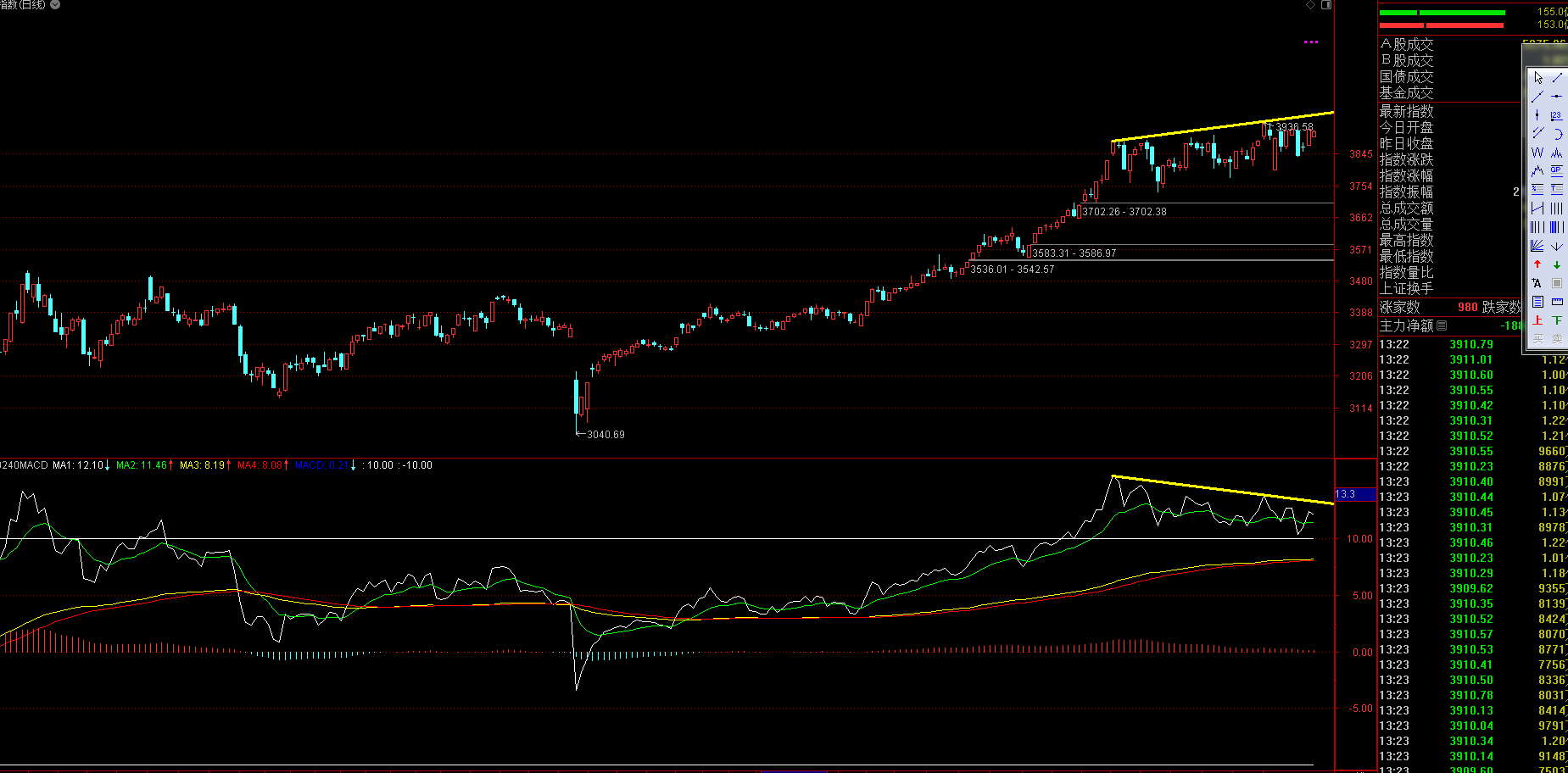Select the 123 price label tool
The image size is (1568, 773).
1557,115
